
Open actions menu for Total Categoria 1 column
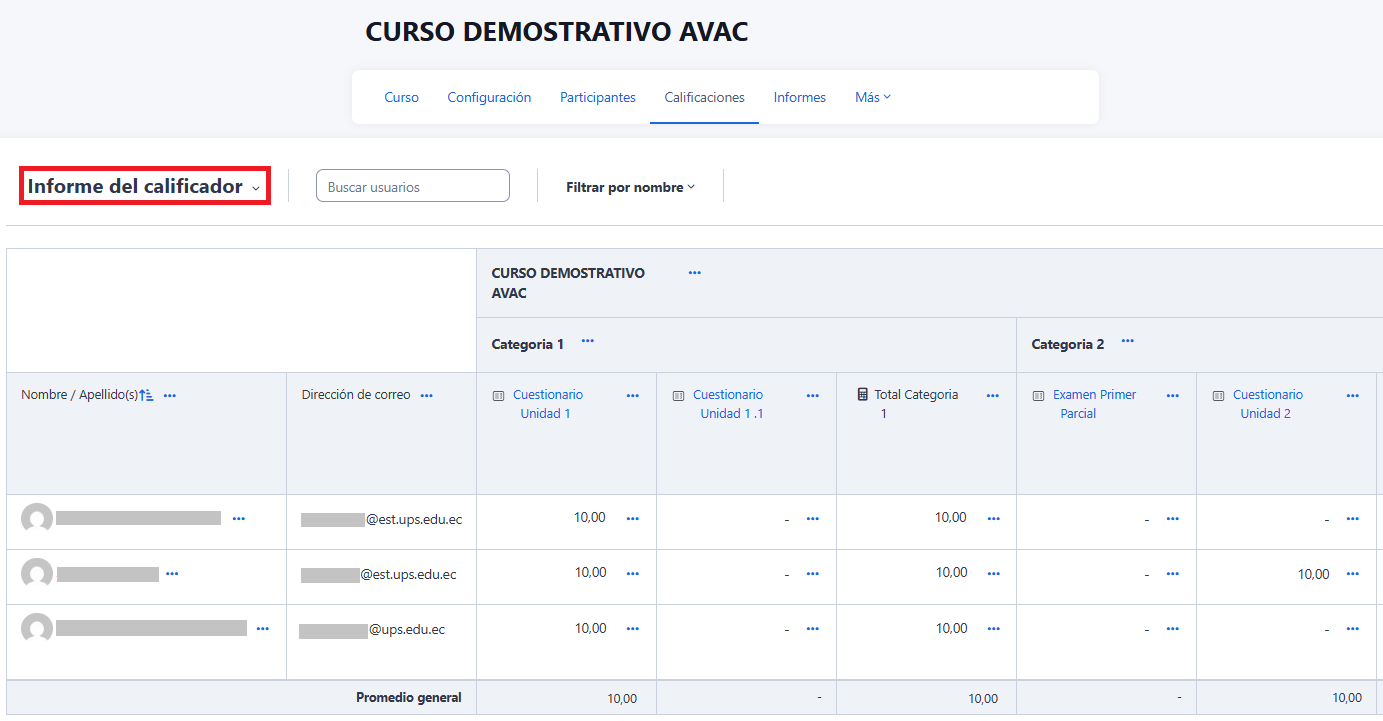(992, 396)
